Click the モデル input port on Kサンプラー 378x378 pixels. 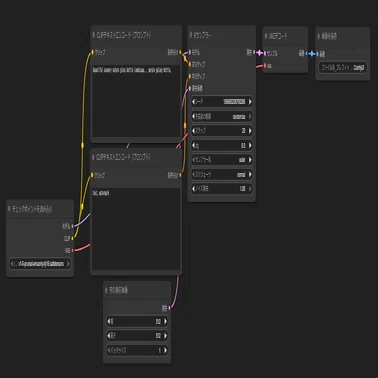click(x=190, y=52)
